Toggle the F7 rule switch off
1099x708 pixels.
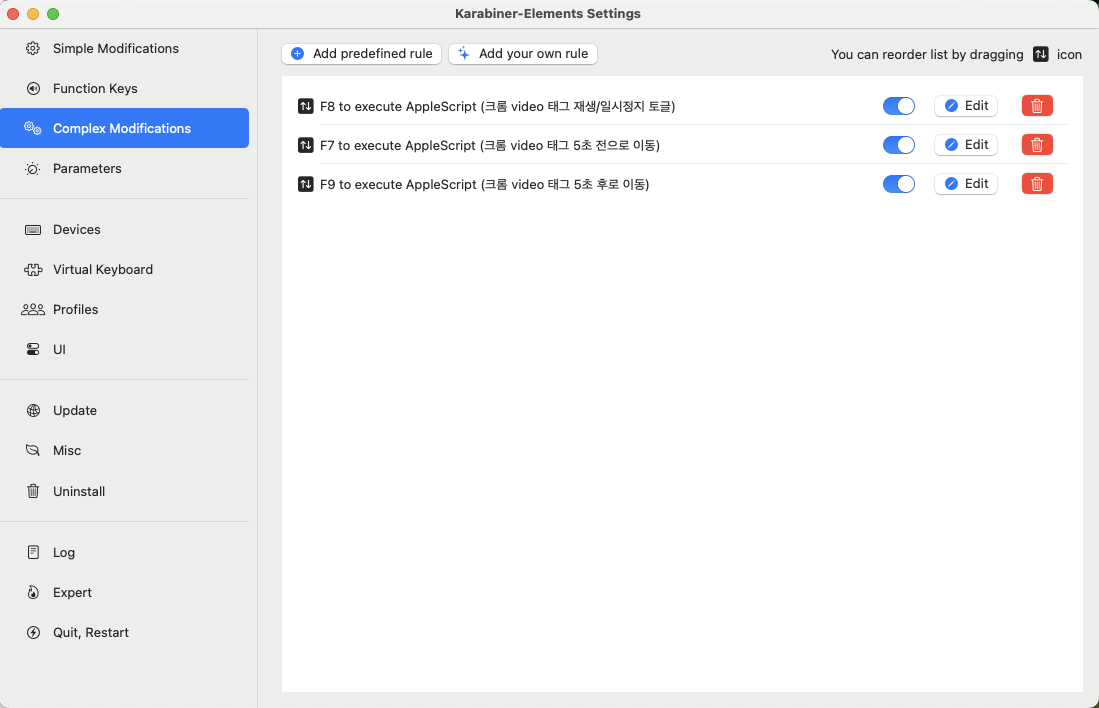(899, 145)
